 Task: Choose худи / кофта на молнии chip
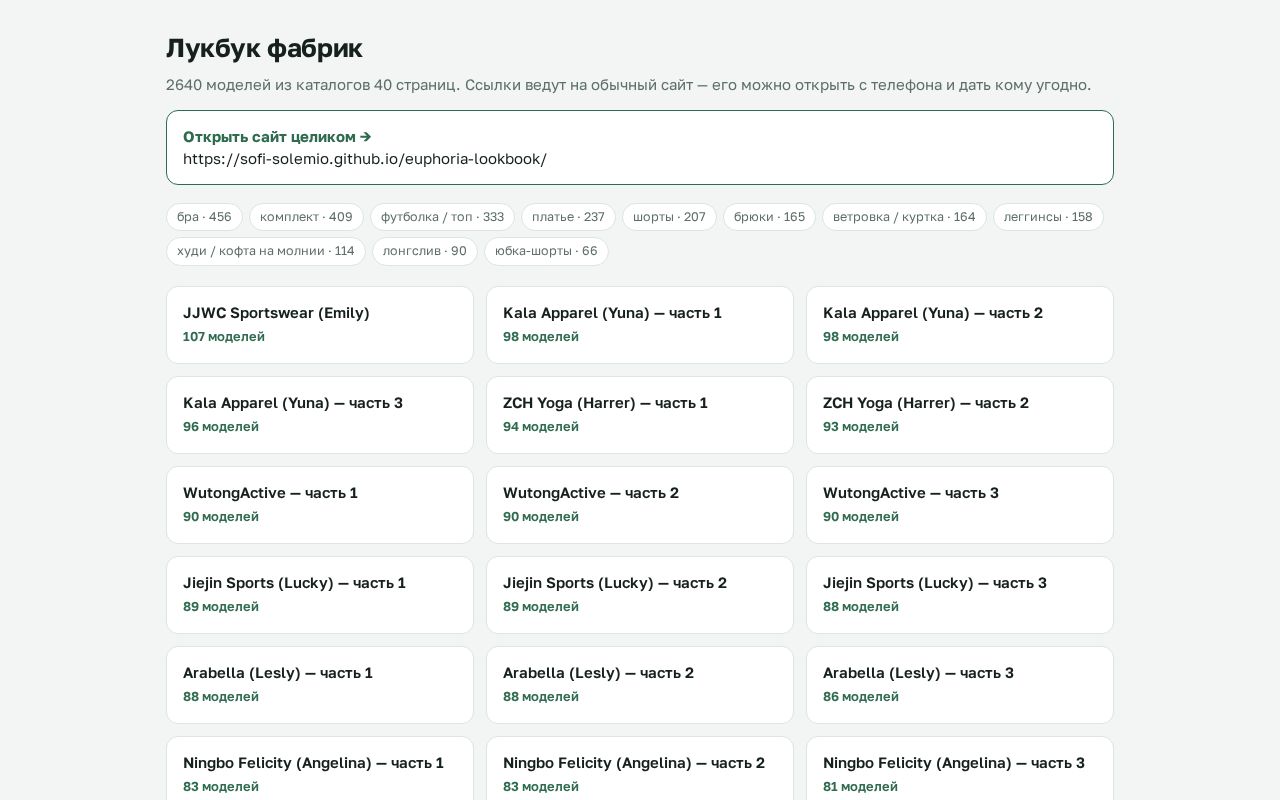(x=266, y=251)
